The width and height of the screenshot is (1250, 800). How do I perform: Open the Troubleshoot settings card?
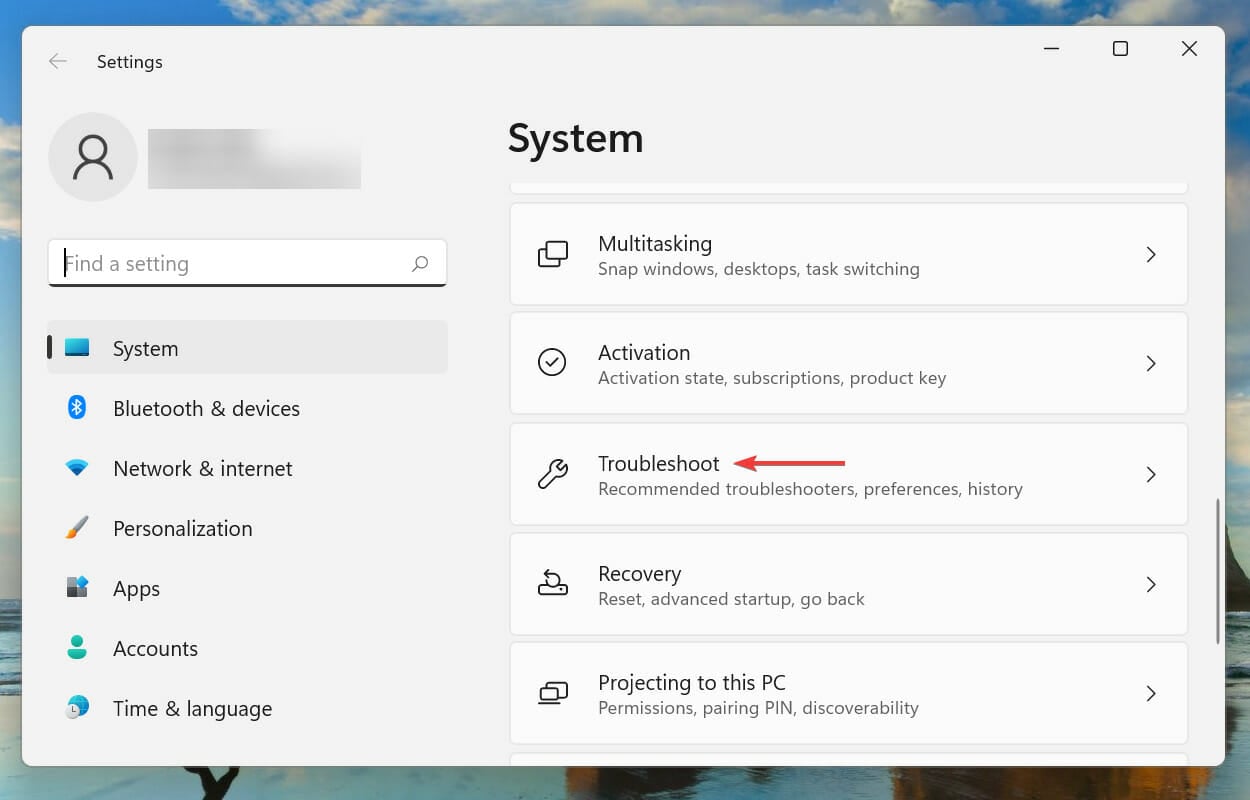(849, 474)
